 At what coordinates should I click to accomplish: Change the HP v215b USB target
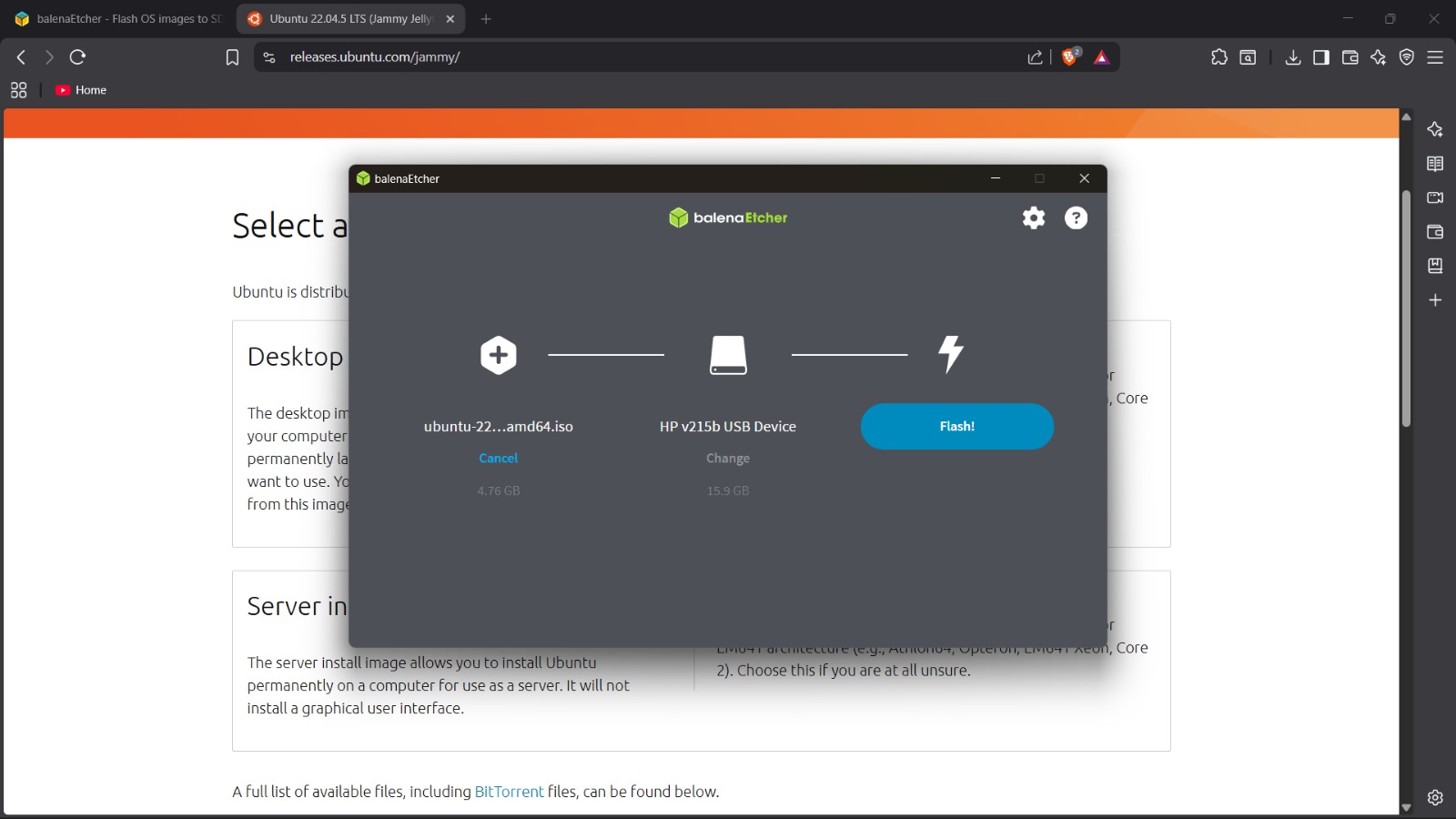(x=728, y=459)
